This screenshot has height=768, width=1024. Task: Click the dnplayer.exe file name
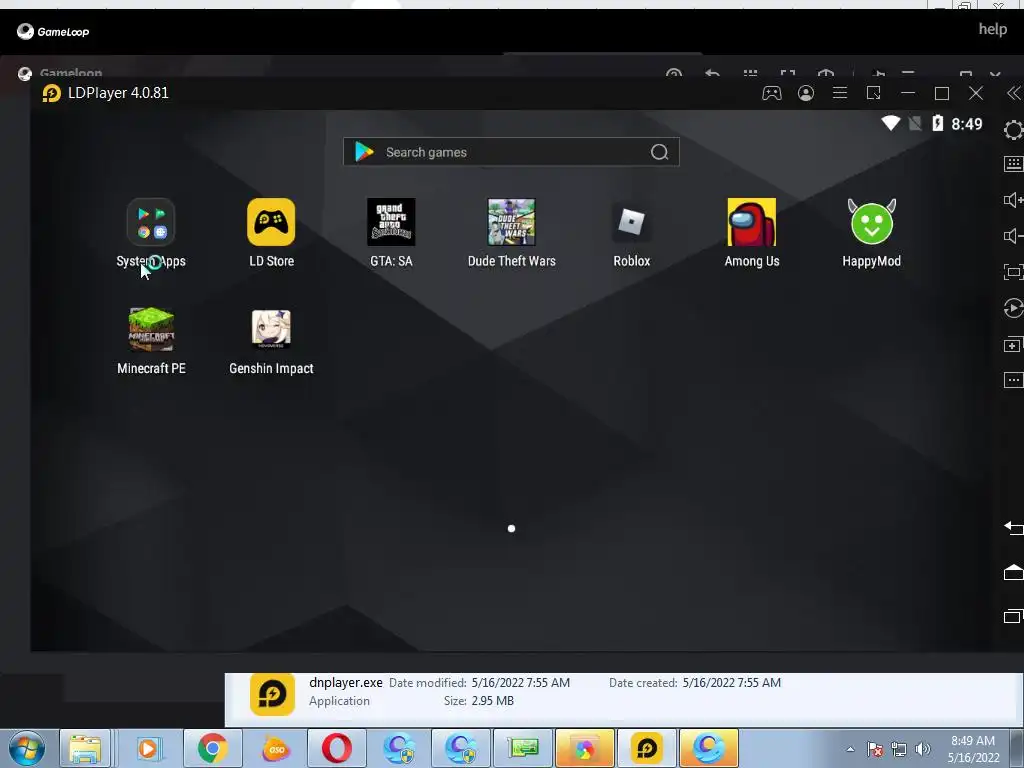coord(345,682)
